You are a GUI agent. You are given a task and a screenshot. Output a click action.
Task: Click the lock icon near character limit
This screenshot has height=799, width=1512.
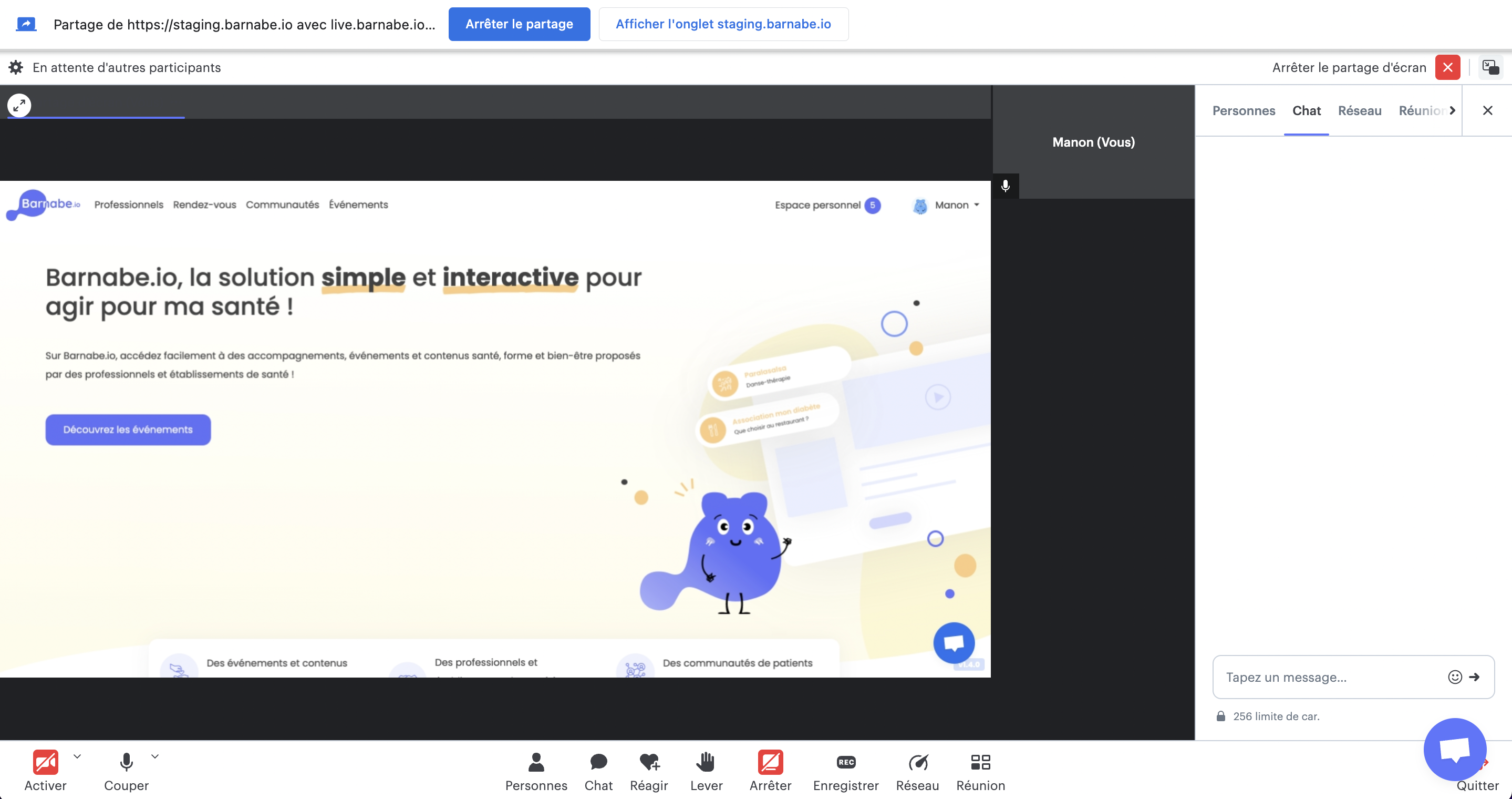(x=1221, y=716)
